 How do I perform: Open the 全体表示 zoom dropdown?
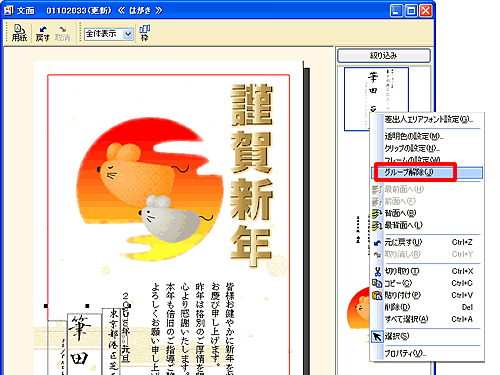[128, 34]
